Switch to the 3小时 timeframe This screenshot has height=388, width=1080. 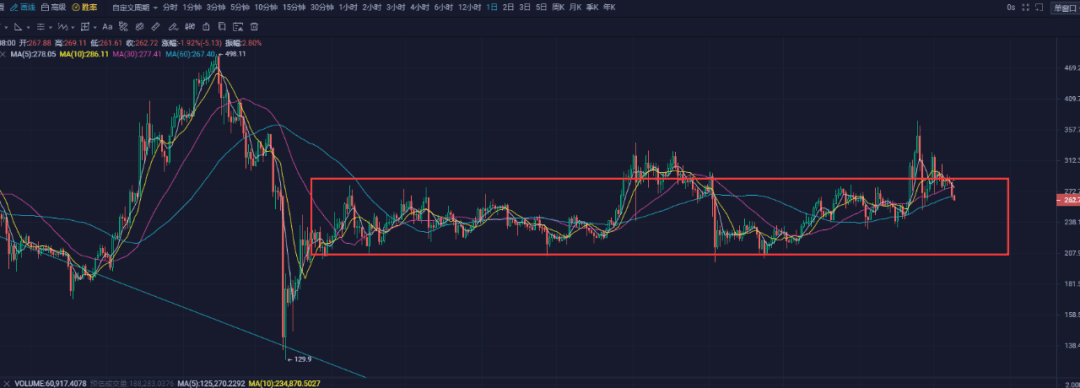tap(395, 7)
